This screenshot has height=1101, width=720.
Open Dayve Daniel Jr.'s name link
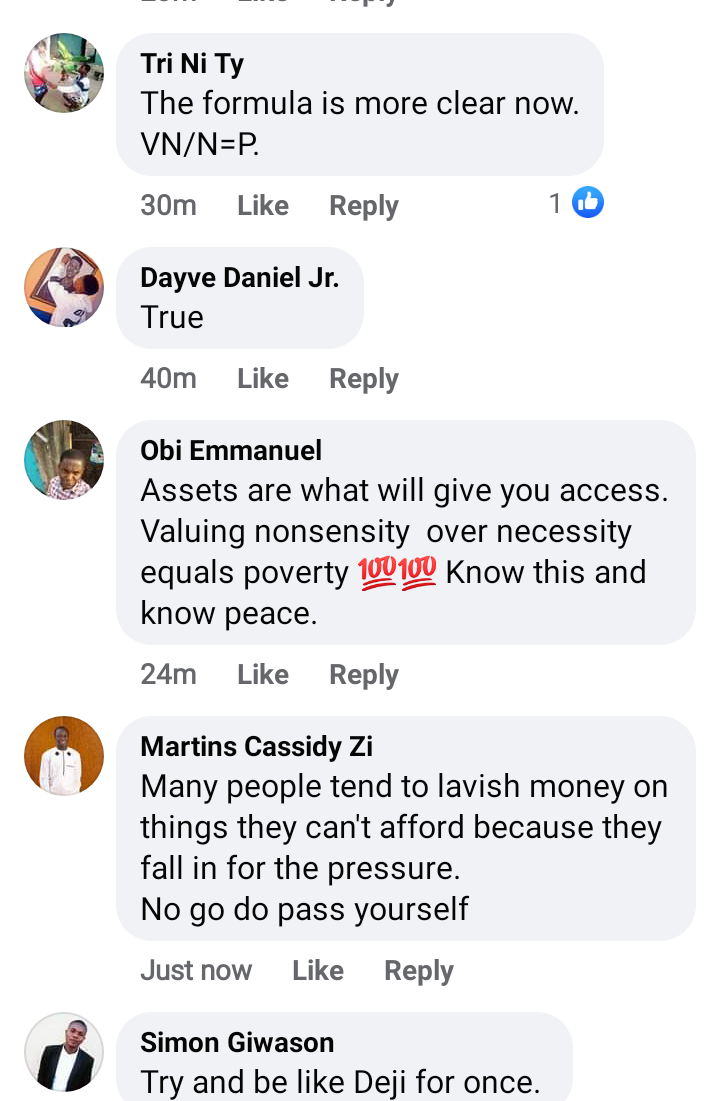click(x=240, y=279)
